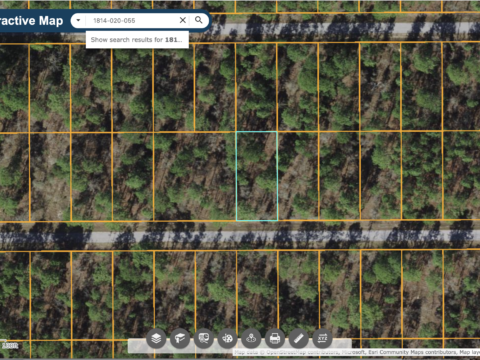The height and width of the screenshot is (360, 480).
Task: Click the cyan highlighted parcel
Action: pos(257,176)
